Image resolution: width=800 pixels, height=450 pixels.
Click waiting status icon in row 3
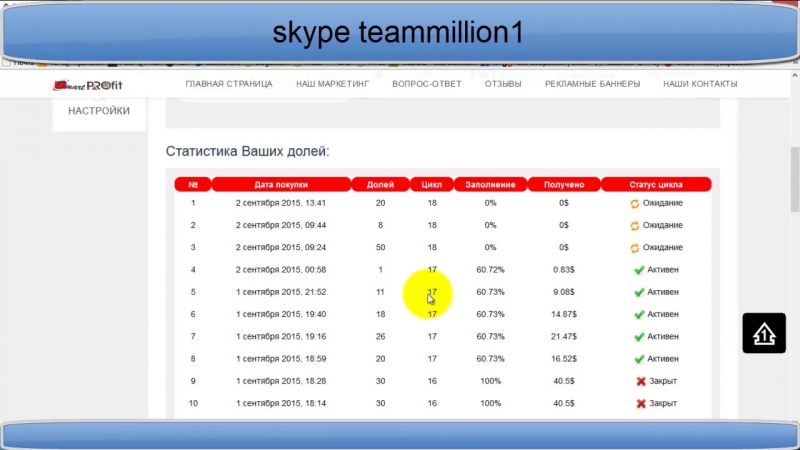[x=634, y=248]
